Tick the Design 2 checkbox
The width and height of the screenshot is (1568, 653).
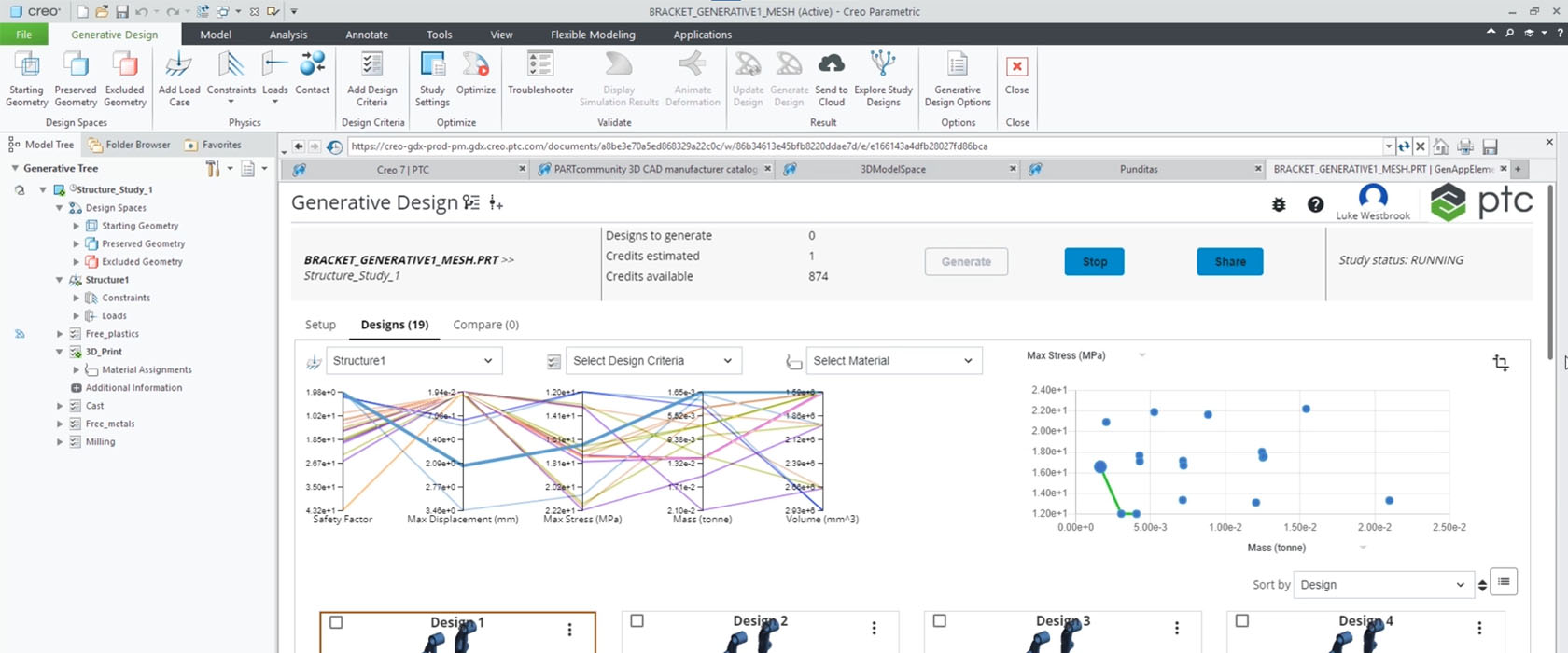tap(637, 620)
